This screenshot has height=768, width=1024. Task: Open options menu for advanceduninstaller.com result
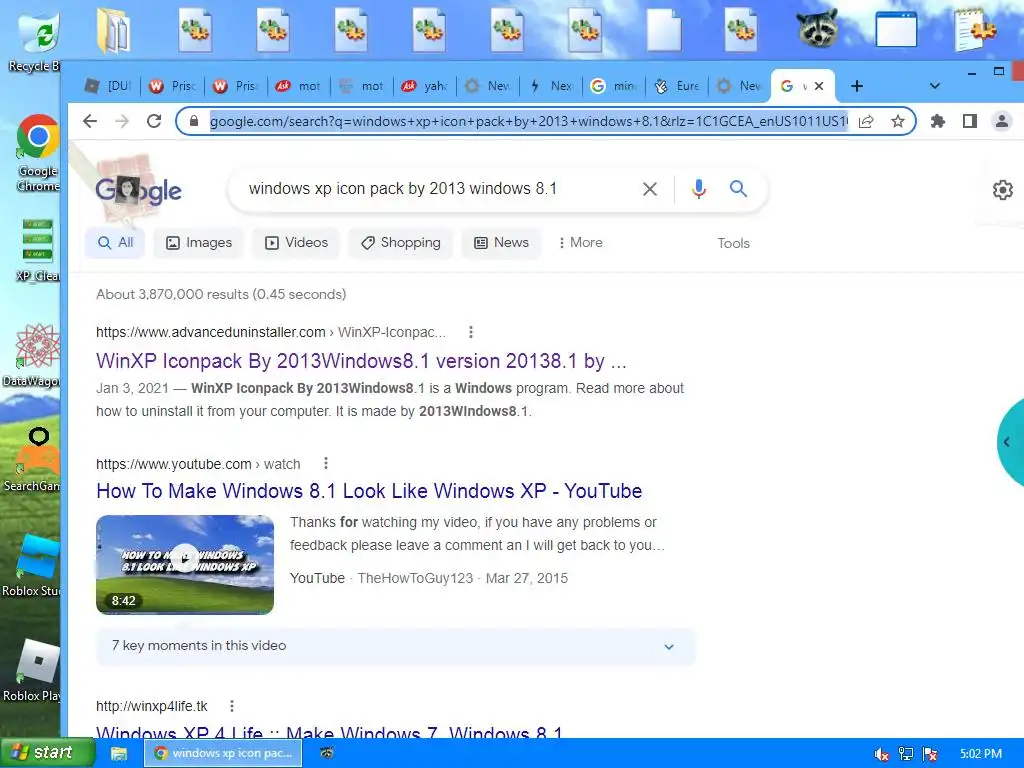[471, 332]
